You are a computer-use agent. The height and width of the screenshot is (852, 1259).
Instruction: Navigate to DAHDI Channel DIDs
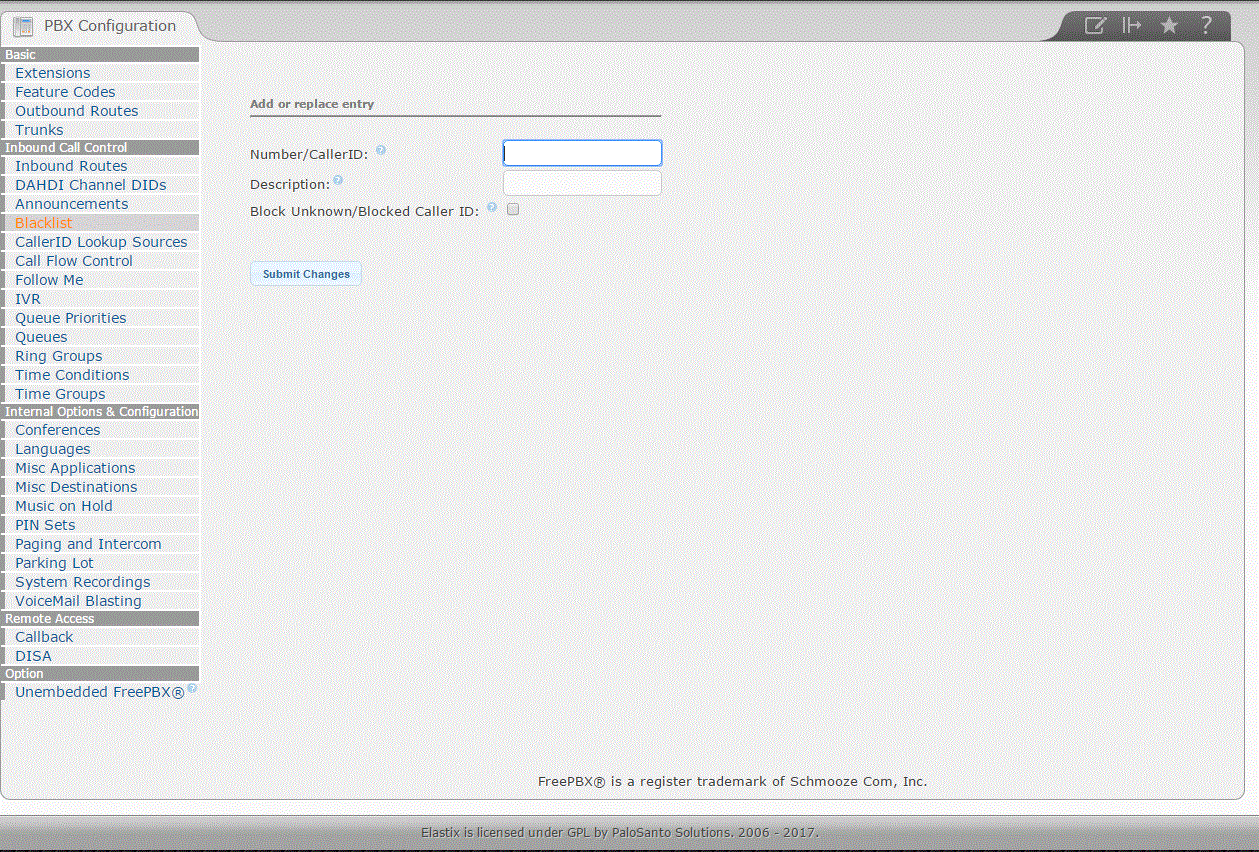[x=91, y=185]
